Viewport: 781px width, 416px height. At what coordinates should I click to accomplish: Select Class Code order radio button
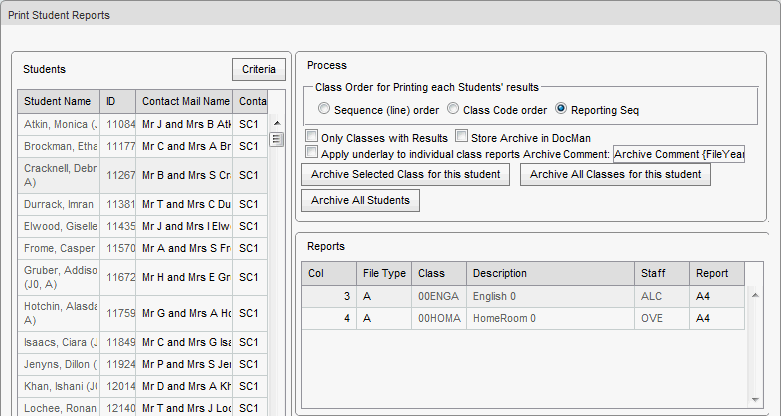click(453, 109)
